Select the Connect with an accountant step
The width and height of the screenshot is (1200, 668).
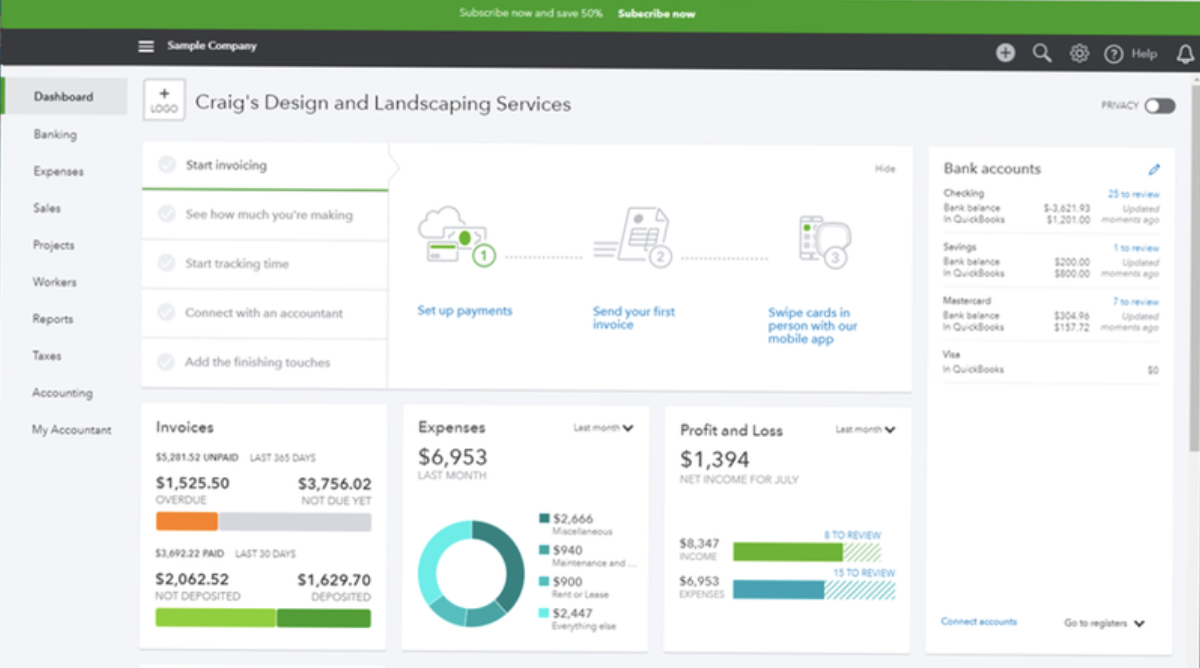(x=265, y=313)
